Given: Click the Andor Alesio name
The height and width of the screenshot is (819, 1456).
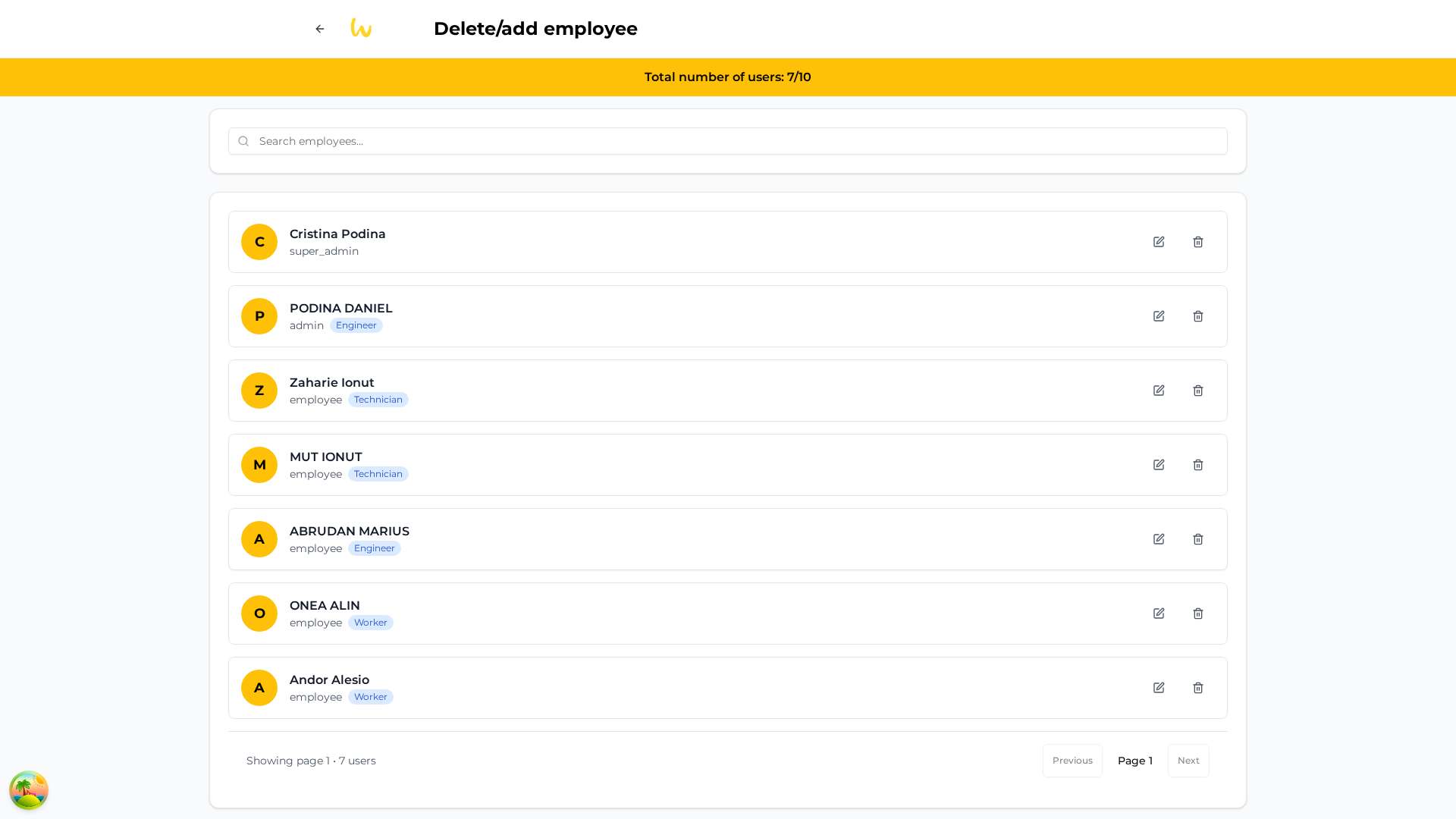Looking at the screenshot, I should pyautogui.click(x=329, y=680).
